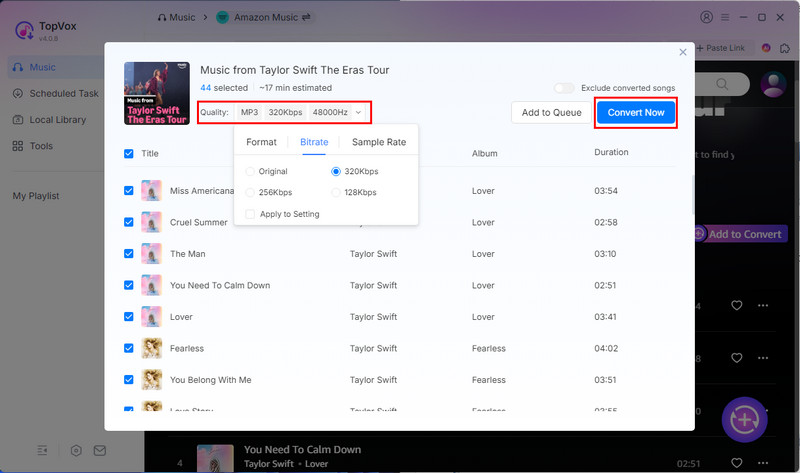Uncheck The Man song checkbox
This screenshot has width=800, height=473.
pyautogui.click(x=129, y=254)
